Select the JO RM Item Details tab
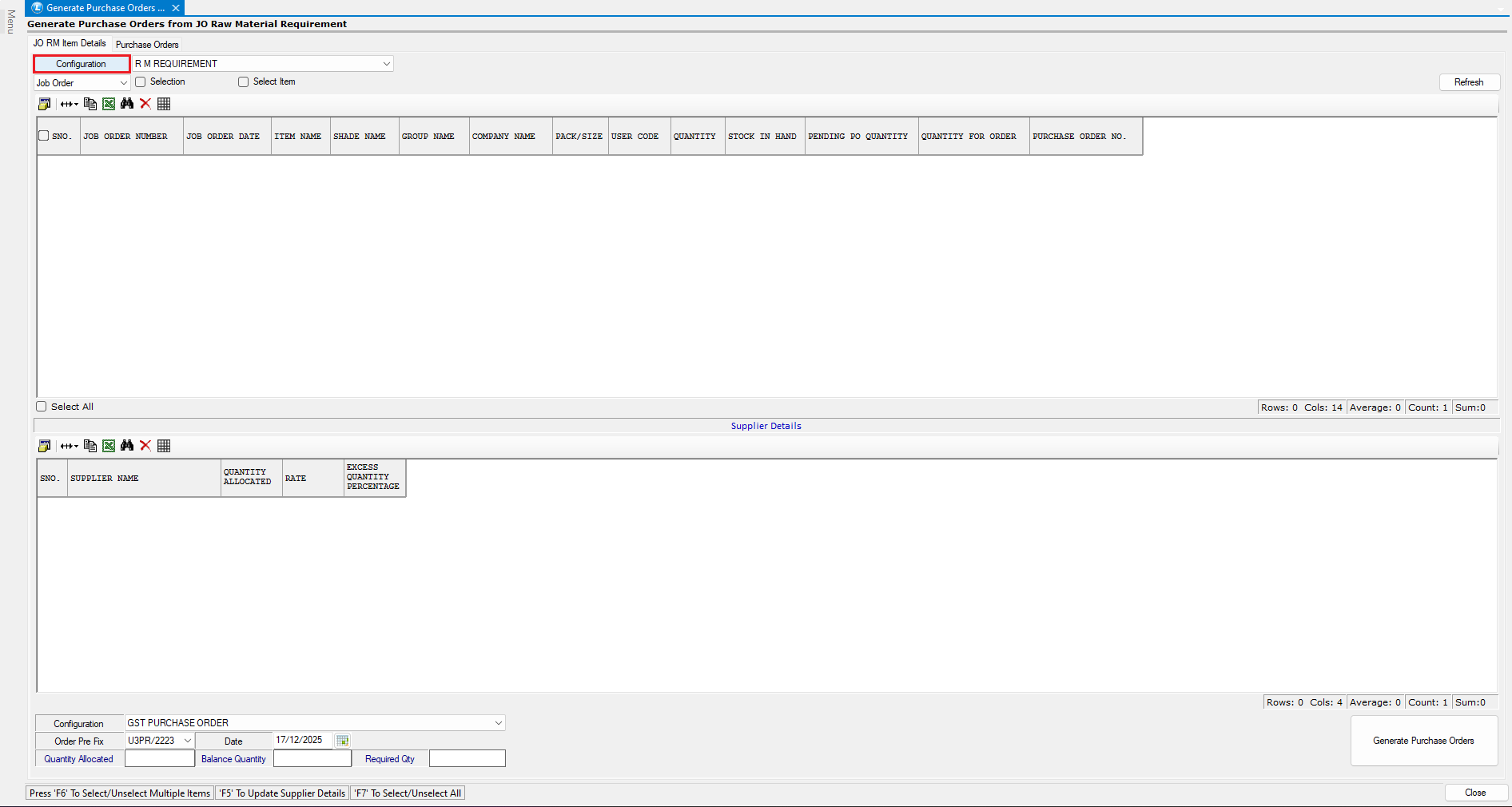 [x=70, y=43]
